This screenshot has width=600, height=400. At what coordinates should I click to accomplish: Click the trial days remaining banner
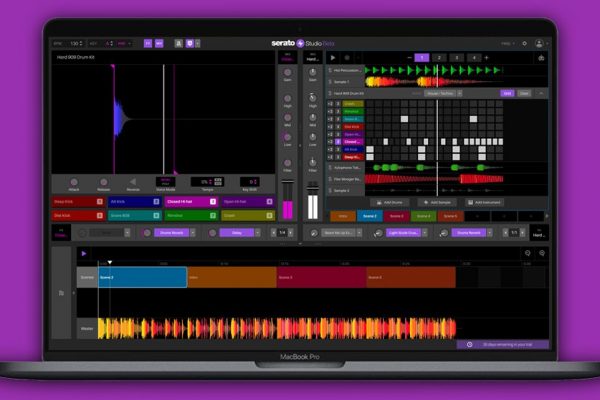coord(502,345)
